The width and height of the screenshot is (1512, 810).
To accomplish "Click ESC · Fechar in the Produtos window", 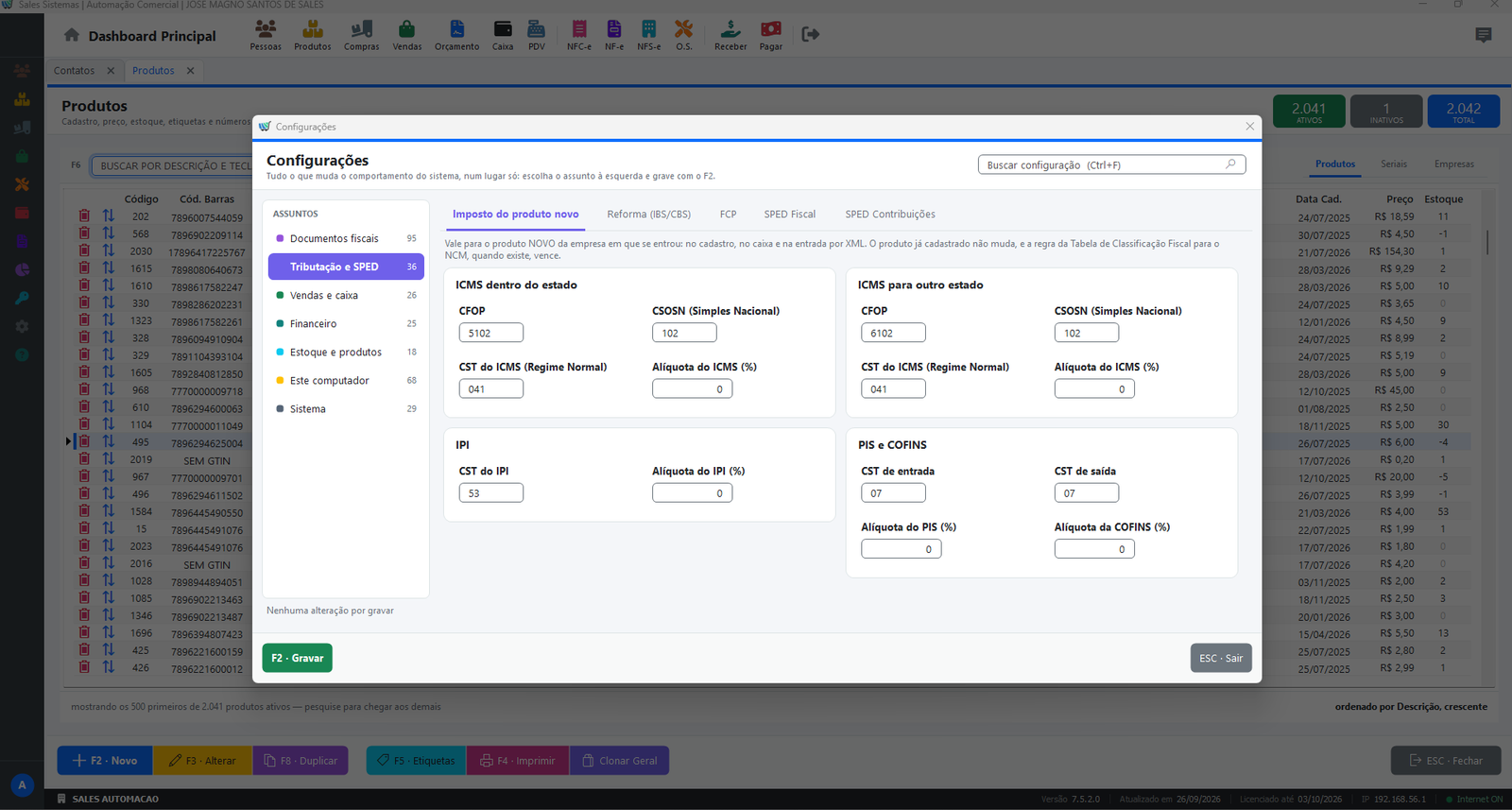I will pyautogui.click(x=1446, y=761).
